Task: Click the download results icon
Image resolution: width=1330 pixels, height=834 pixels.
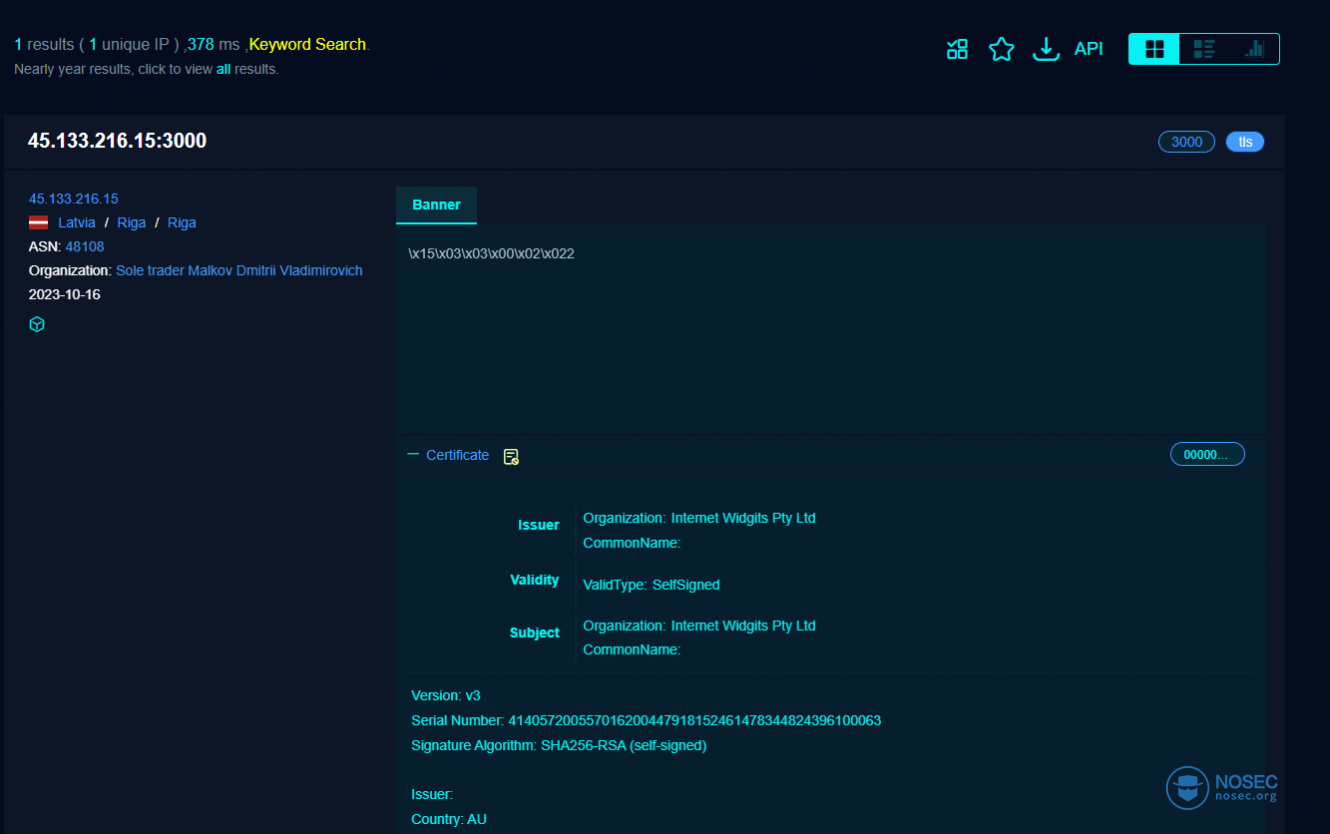Action: [x=1046, y=49]
